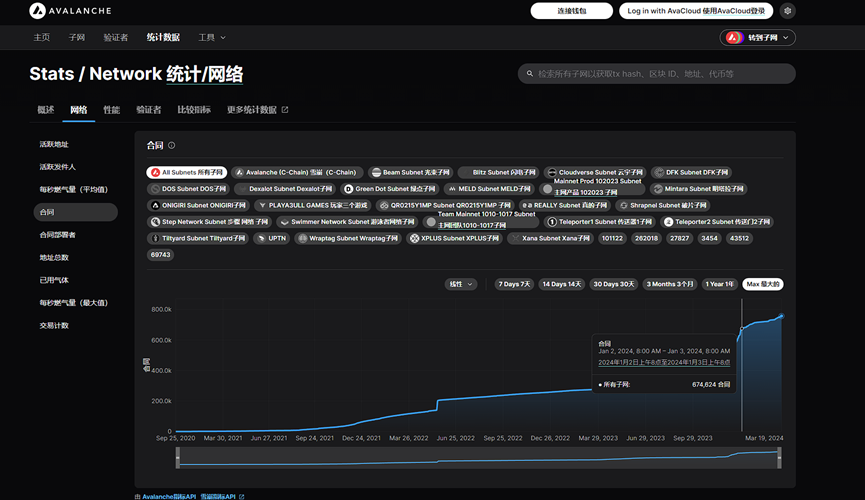Select the Step Network Subnet chip
This screenshot has width=865, height=500.
pyautogui.click(x=210, y=222)
